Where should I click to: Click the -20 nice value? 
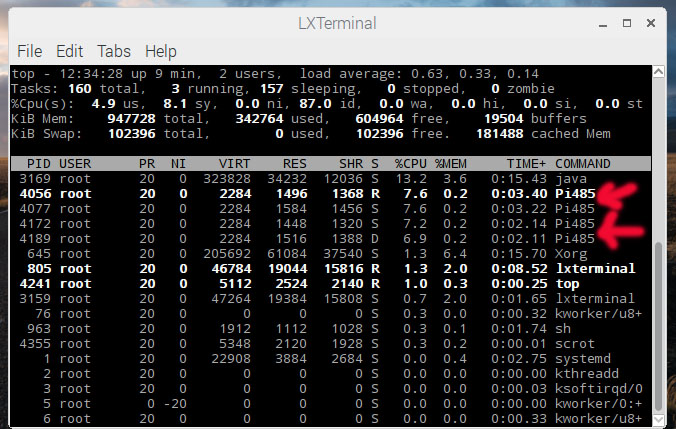pos(175,404)
